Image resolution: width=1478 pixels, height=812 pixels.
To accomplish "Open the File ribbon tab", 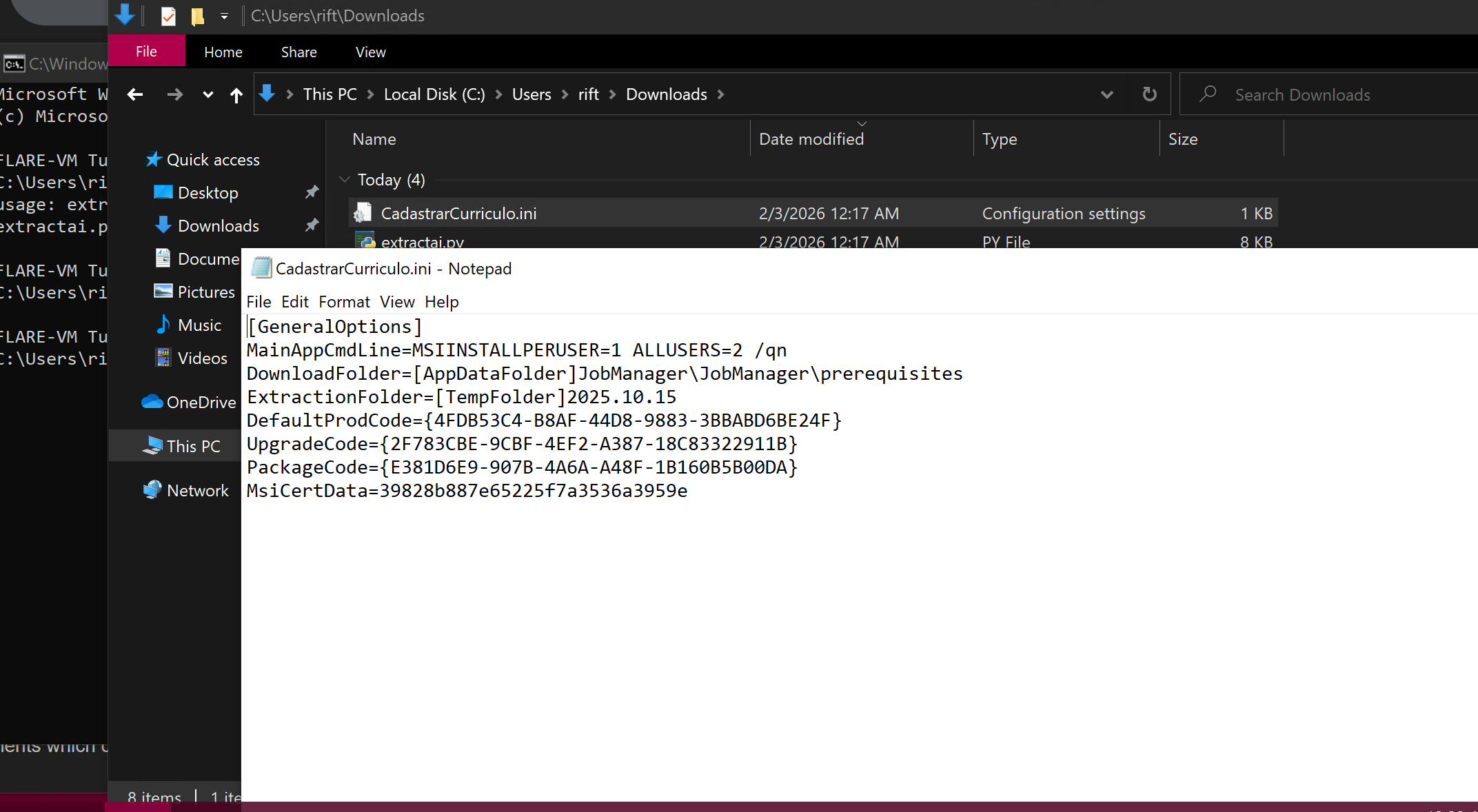I will click(146, 51).
